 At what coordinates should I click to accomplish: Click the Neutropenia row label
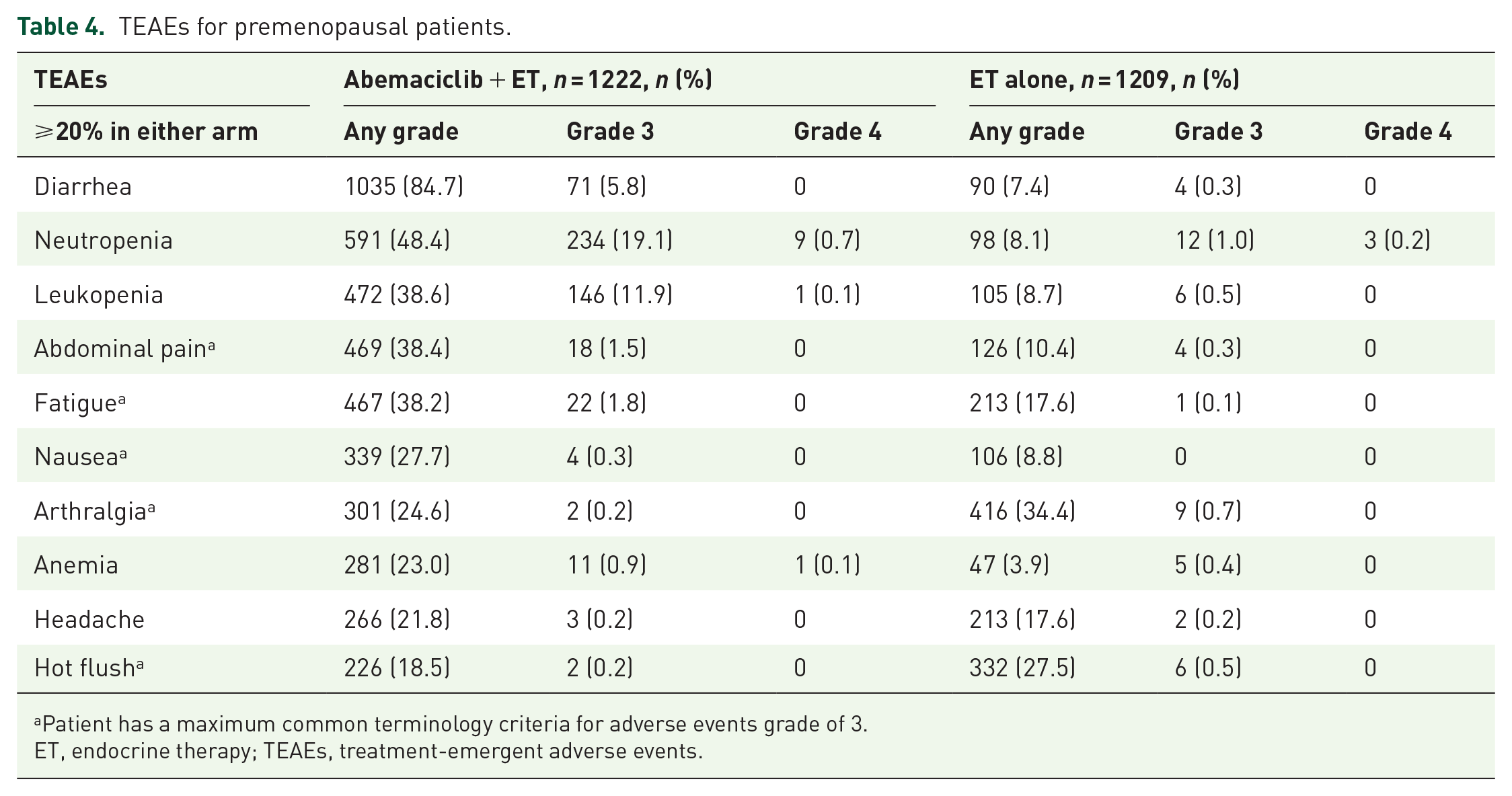tap(104, 240)
